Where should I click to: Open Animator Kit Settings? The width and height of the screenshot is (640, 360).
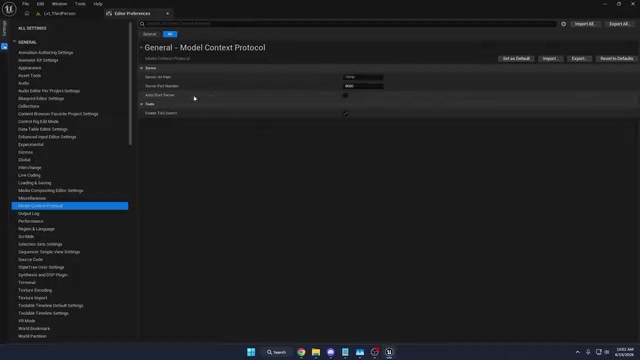(x=38, y=60)
